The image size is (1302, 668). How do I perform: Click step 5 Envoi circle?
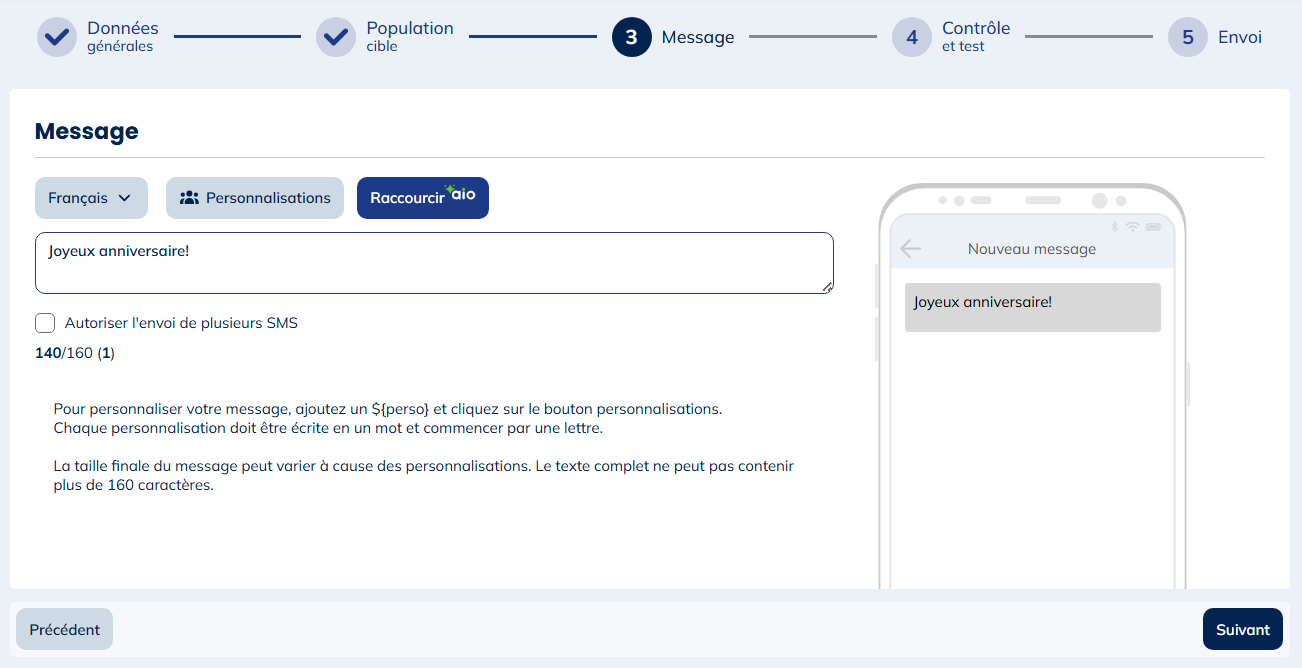pyautogui.click(x=1187, y=37)
